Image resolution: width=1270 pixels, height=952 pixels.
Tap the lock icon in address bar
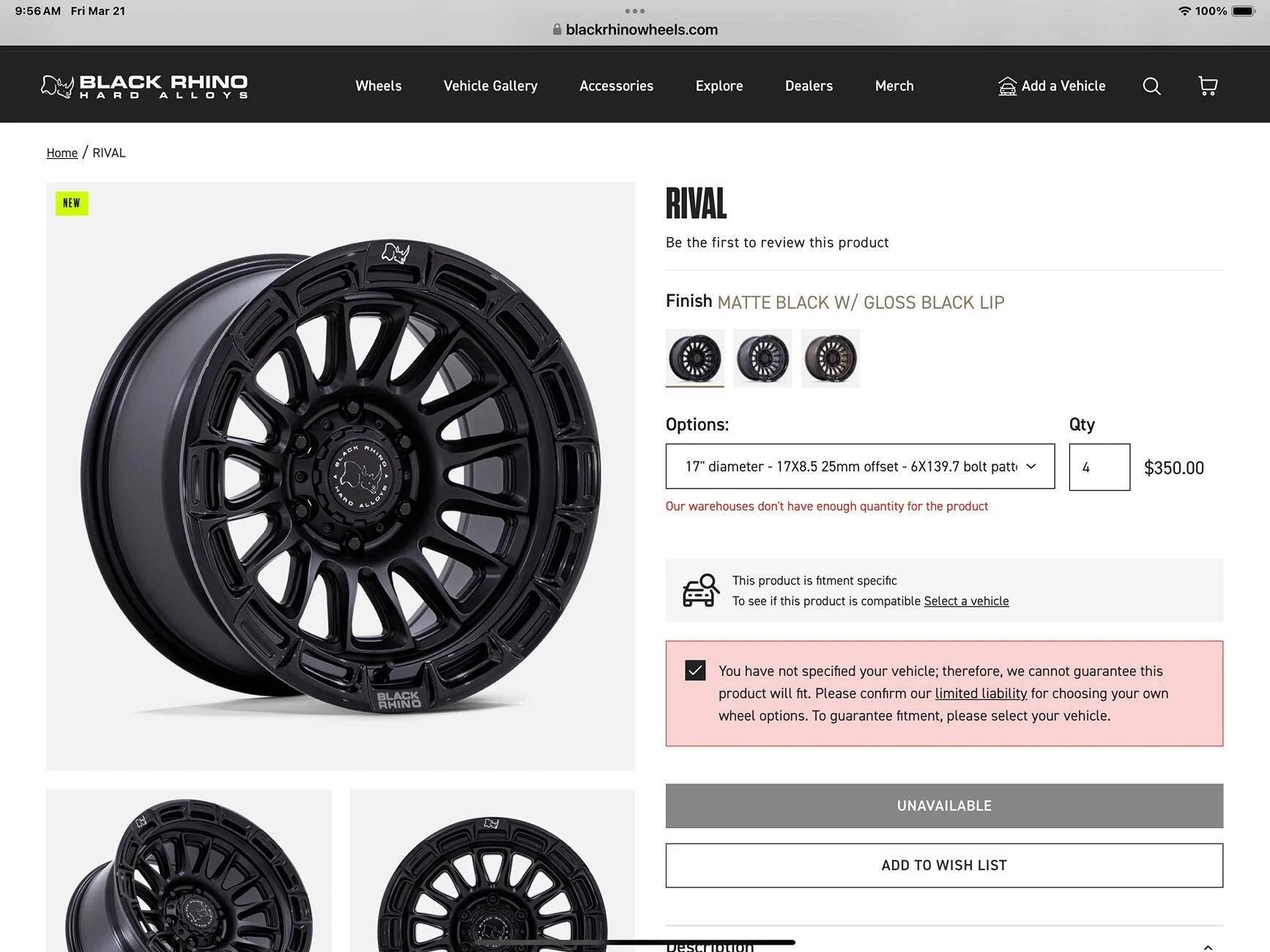(557, 30)
